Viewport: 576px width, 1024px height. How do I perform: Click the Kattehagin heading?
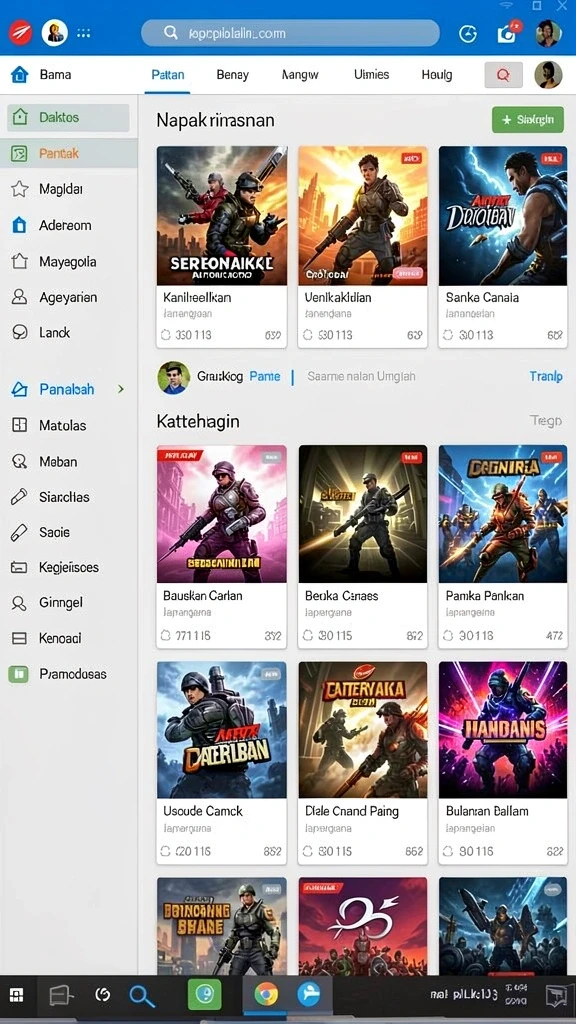pos(198,422)
